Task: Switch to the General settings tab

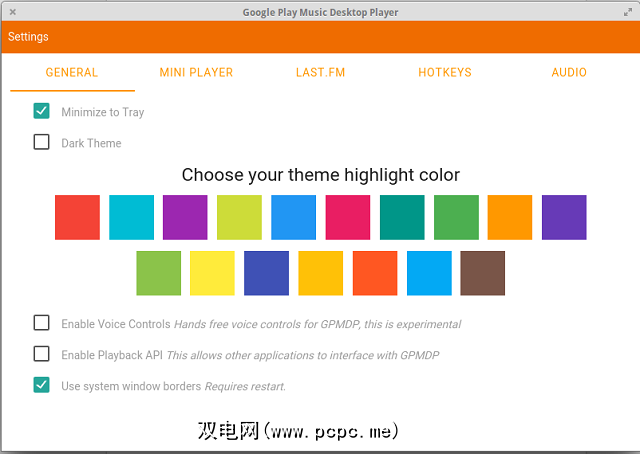Action: coord(72,73)
